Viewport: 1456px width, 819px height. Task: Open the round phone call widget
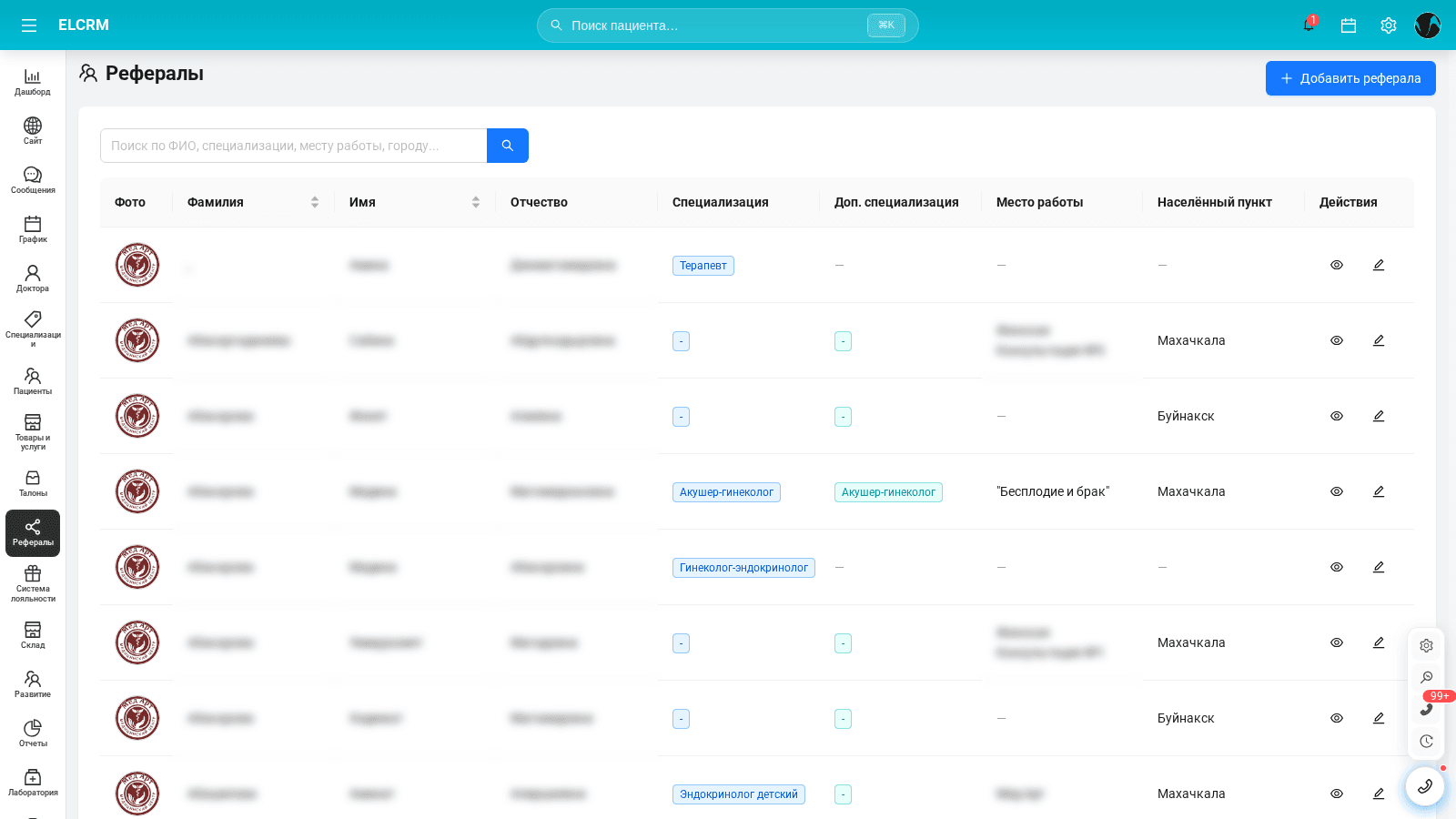coord(1425,786)
